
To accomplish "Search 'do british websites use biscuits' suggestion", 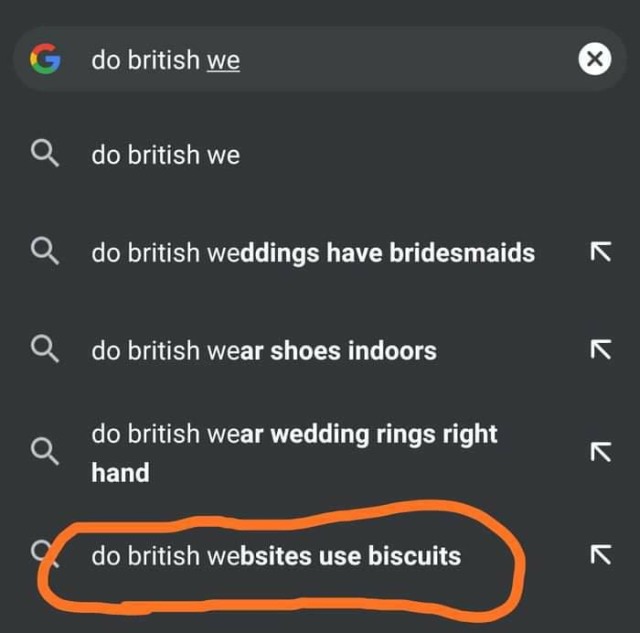I will click(276, 554).
